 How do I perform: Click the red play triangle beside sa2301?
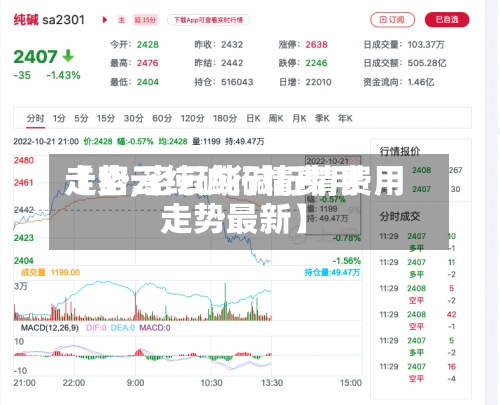105,20
